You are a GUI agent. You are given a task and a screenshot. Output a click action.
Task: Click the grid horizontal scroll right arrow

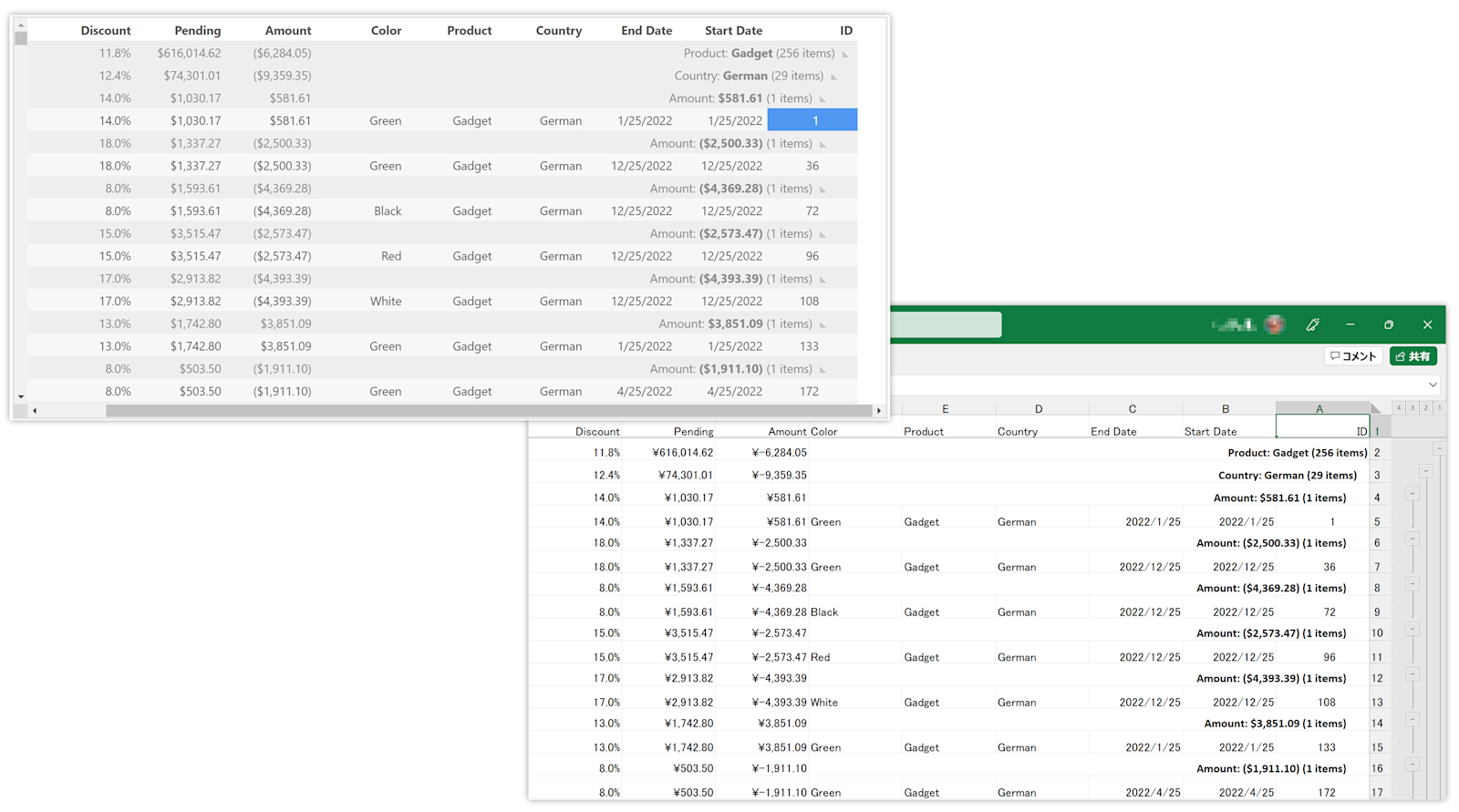click(x=879, y=411)
